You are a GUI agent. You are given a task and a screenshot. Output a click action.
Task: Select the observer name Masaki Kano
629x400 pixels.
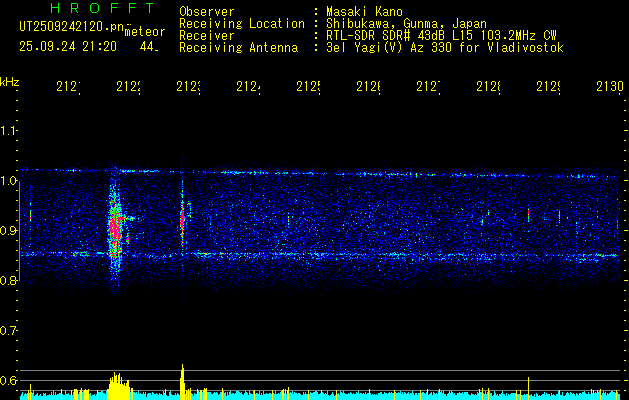364,11
